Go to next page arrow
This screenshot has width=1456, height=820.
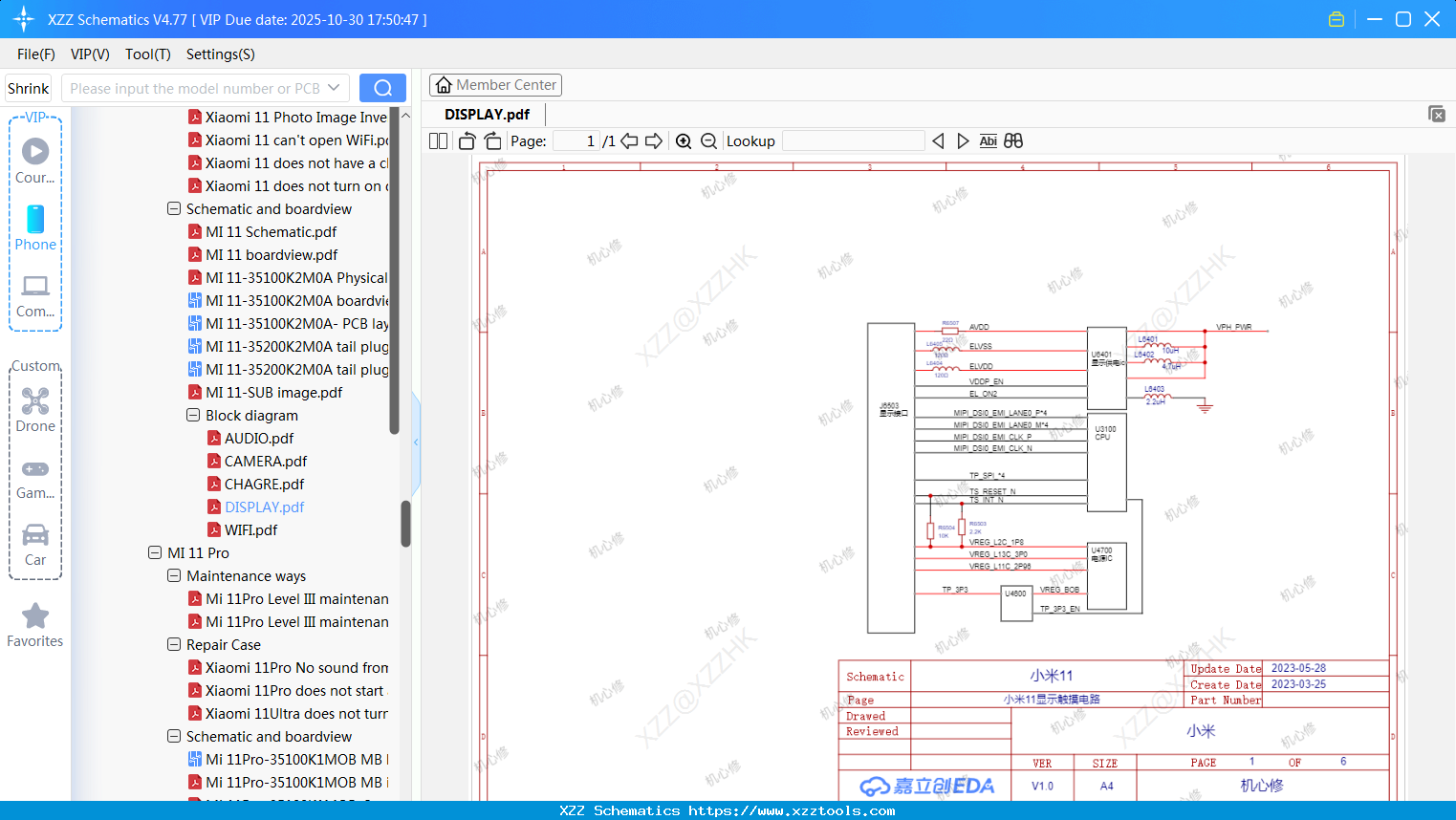click(654, 141)
